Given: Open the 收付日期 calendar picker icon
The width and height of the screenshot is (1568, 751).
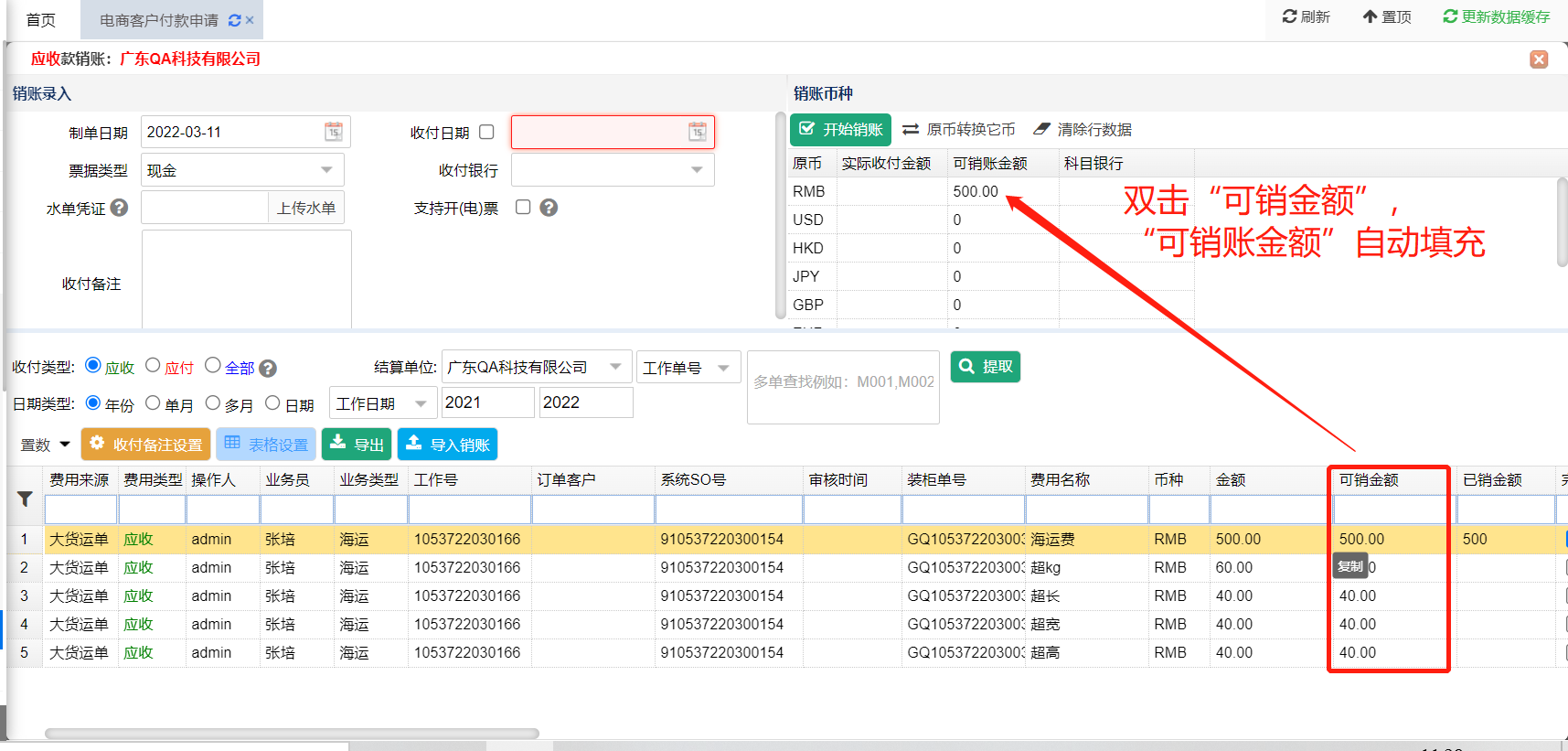Looking at the screenshot, I should click(698, 132).
